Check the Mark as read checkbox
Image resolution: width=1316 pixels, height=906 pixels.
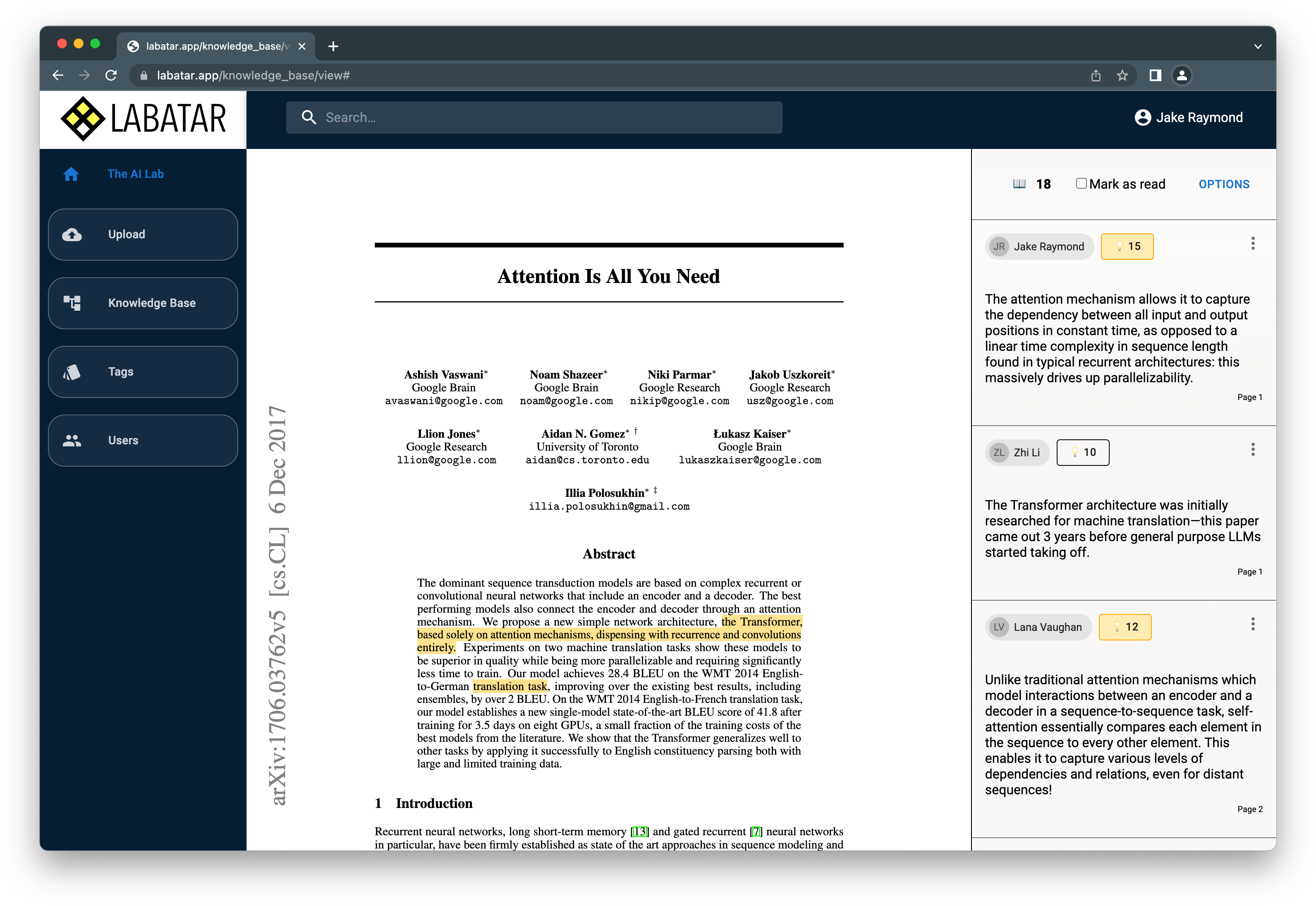(1081, 183)
